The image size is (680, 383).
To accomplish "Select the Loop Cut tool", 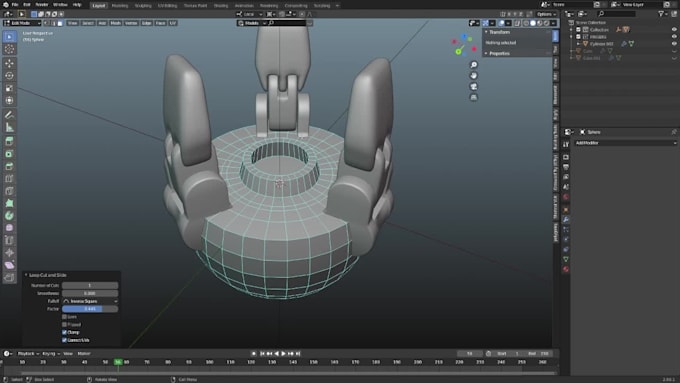I will [10, 179].
